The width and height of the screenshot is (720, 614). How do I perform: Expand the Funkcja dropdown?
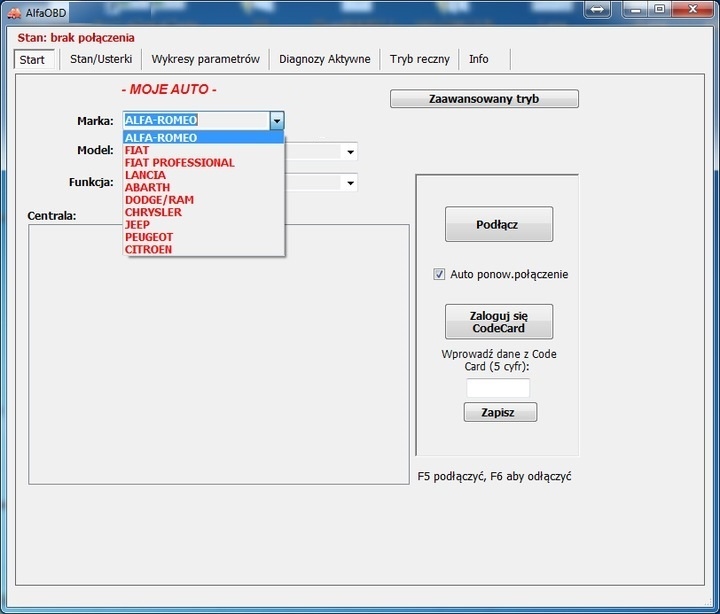click(x=350, y=183)
